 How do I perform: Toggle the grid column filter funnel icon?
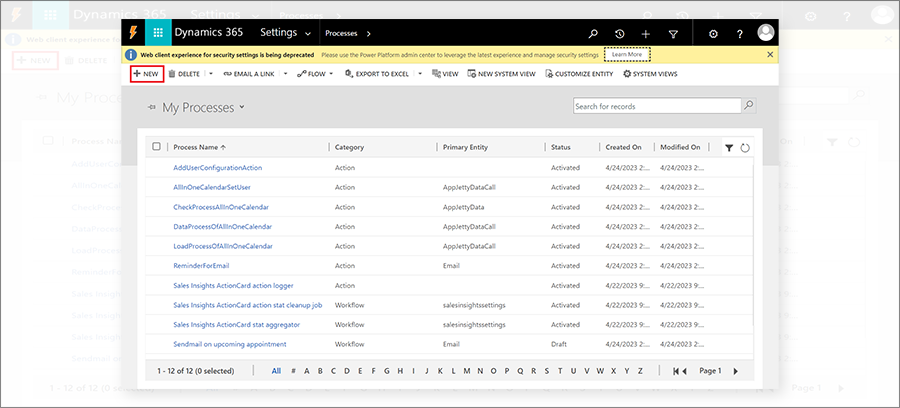tap(728, 148)
